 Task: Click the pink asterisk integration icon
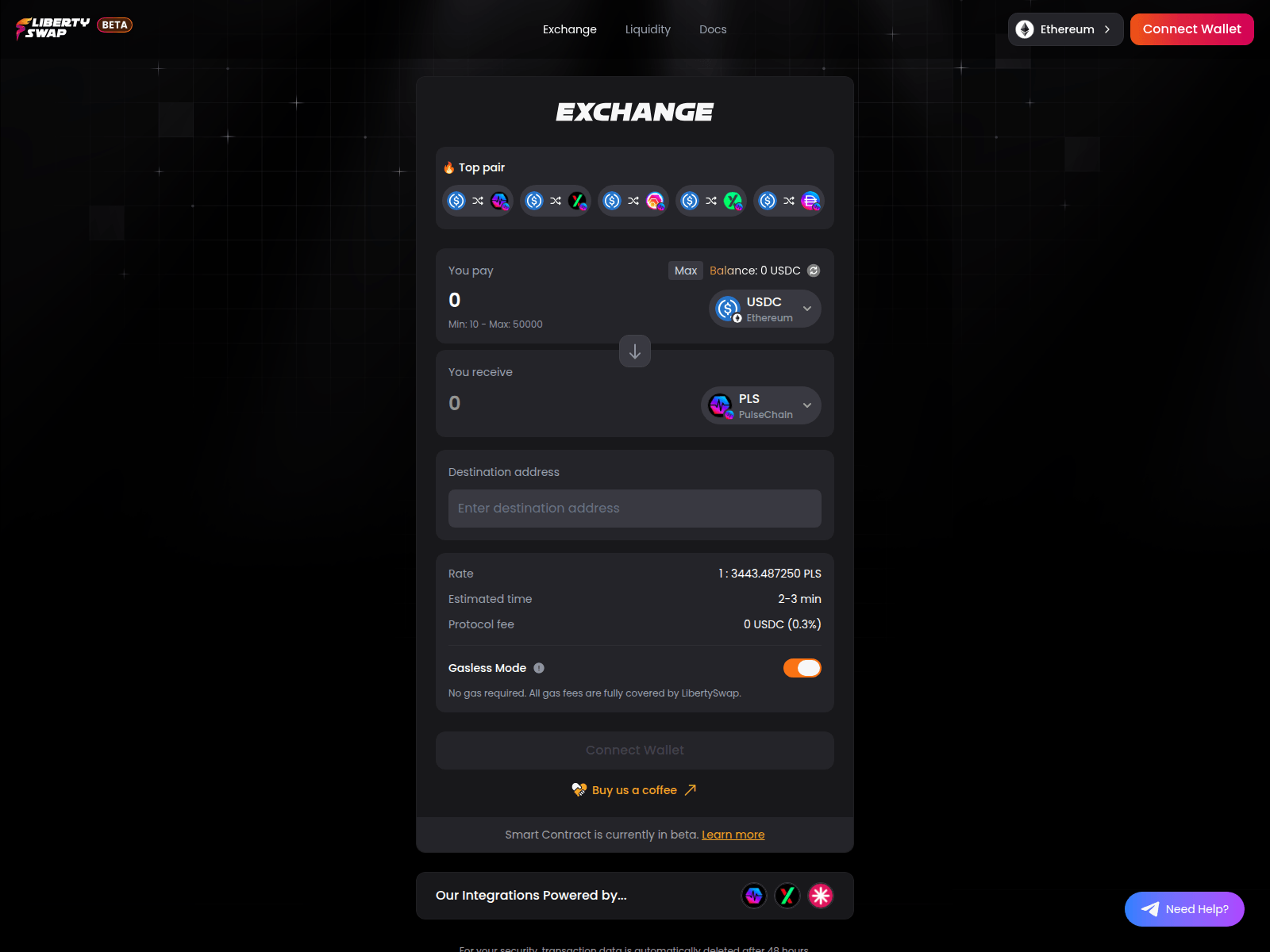point(820,896)
